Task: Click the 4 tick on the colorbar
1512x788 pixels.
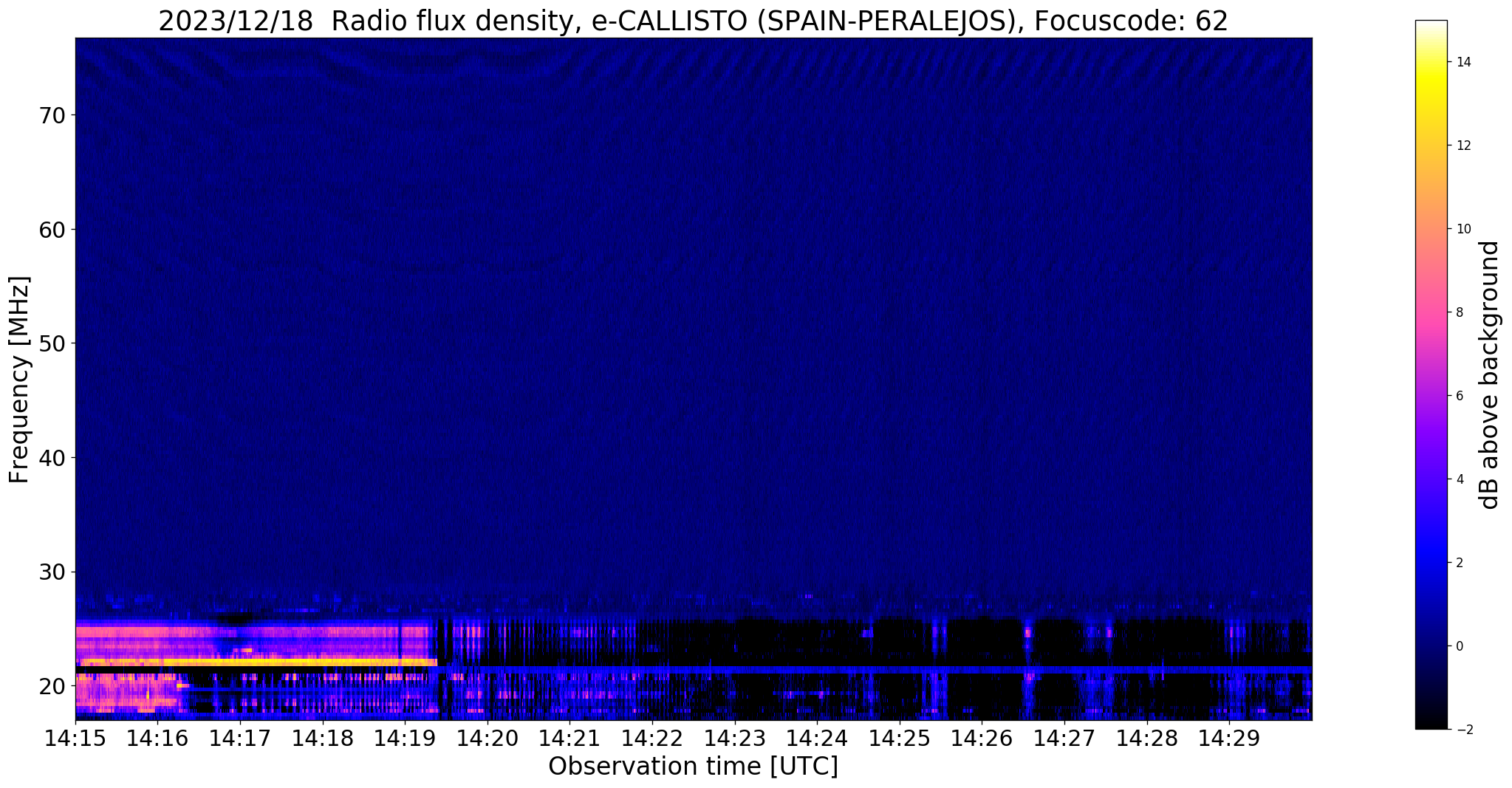Action: click(x=1459, y=479)
